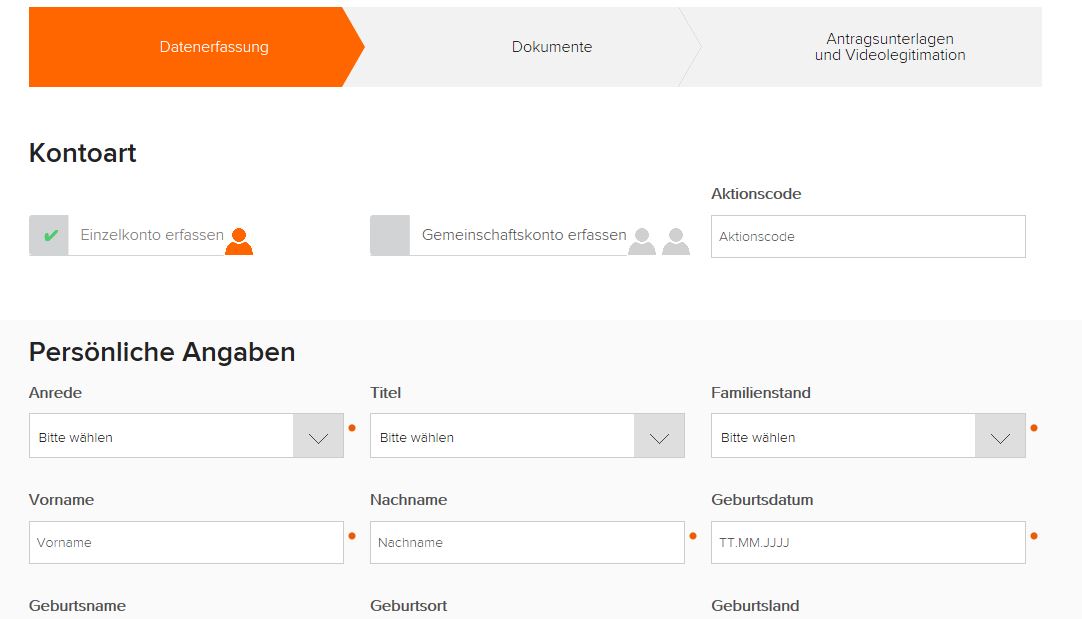Click the two-person Gemeinschaftskonto icon
This screenshot has height=619, width=1082.
click(659, 241)
